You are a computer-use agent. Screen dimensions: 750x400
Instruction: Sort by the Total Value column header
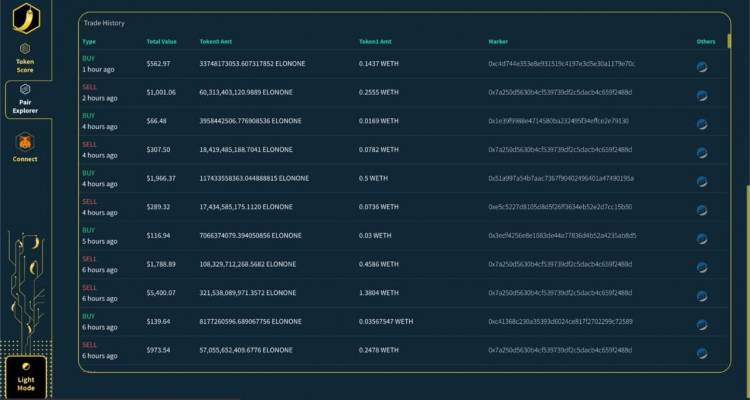coord(161,42)
